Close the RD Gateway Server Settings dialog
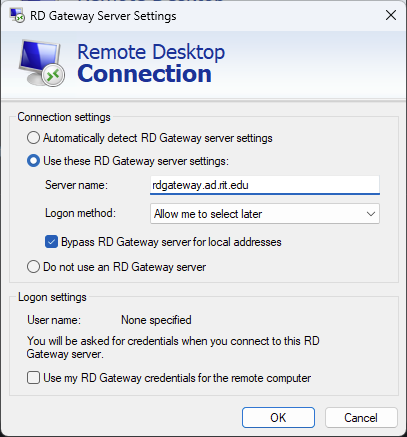This screenshot has width=407, height=437. 391,15
